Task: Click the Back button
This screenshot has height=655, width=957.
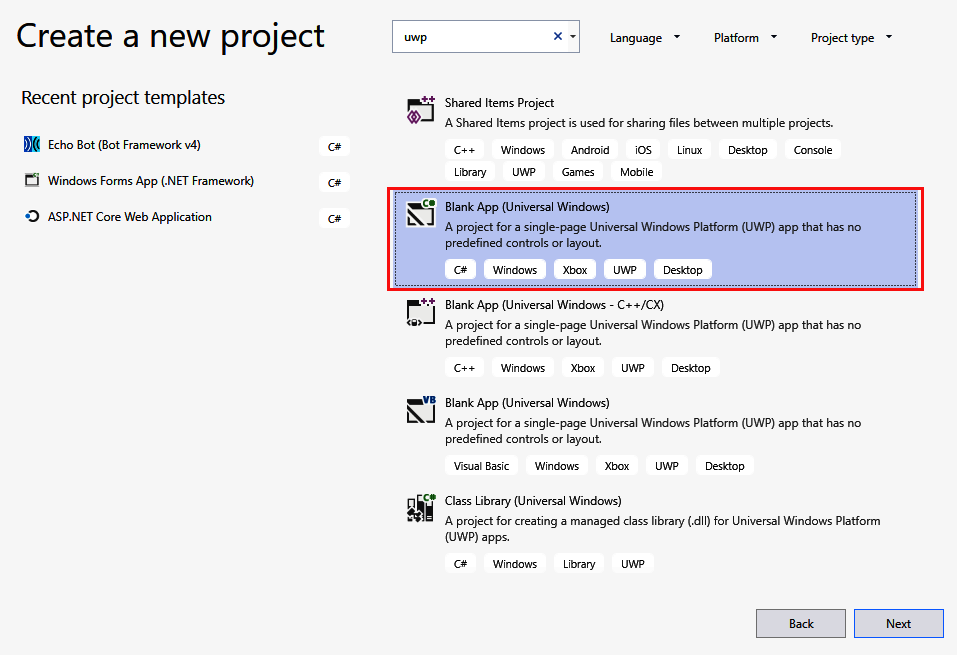Action: click(x=801, y=623)
